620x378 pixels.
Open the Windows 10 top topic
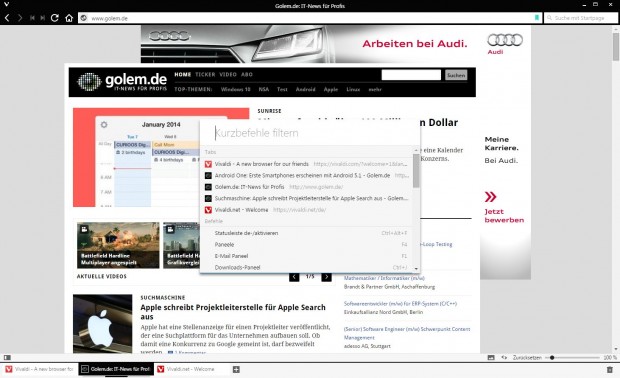tap(236, 89)
